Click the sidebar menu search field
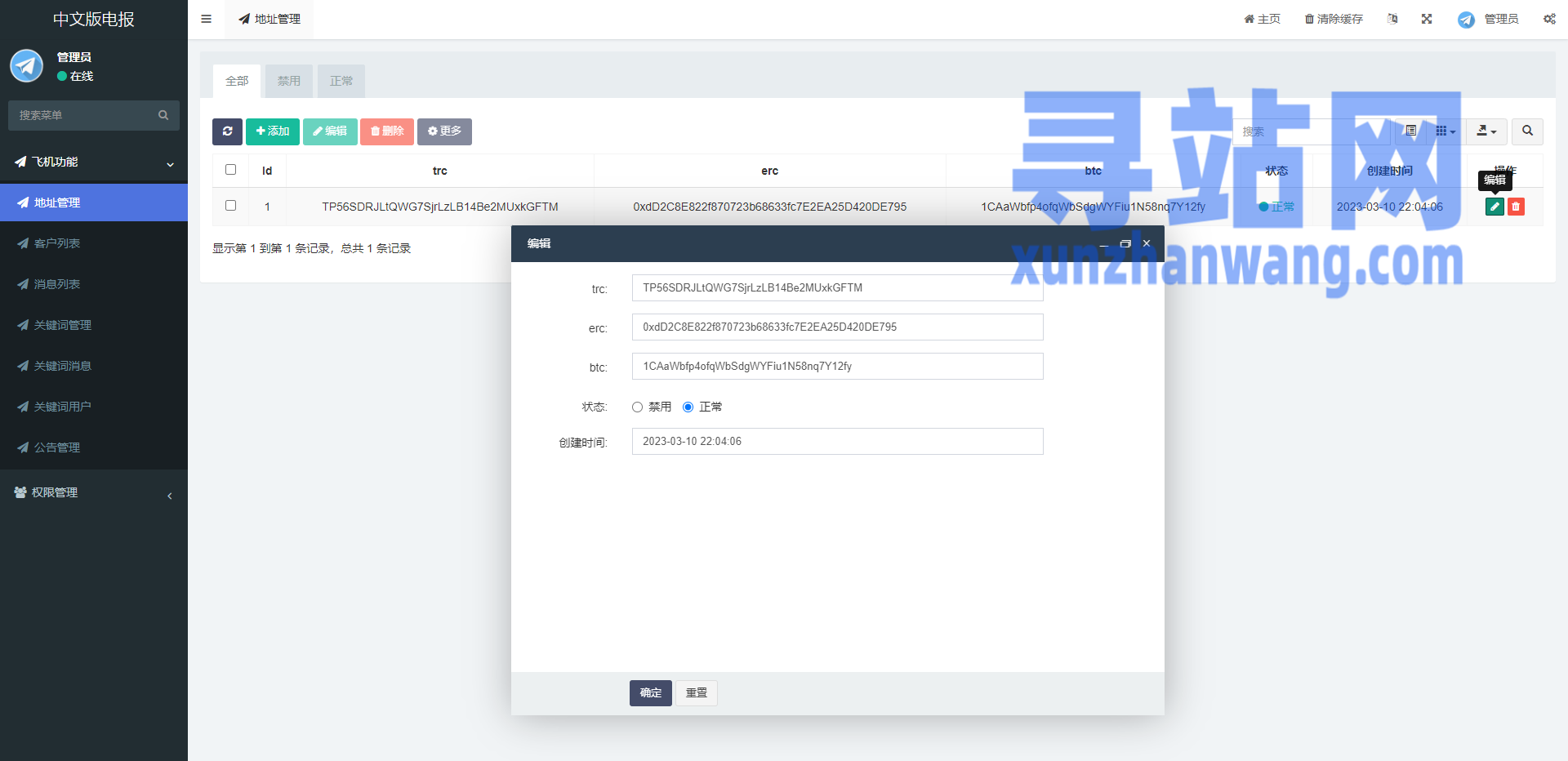1568x761 pixels. click(80, 115)
